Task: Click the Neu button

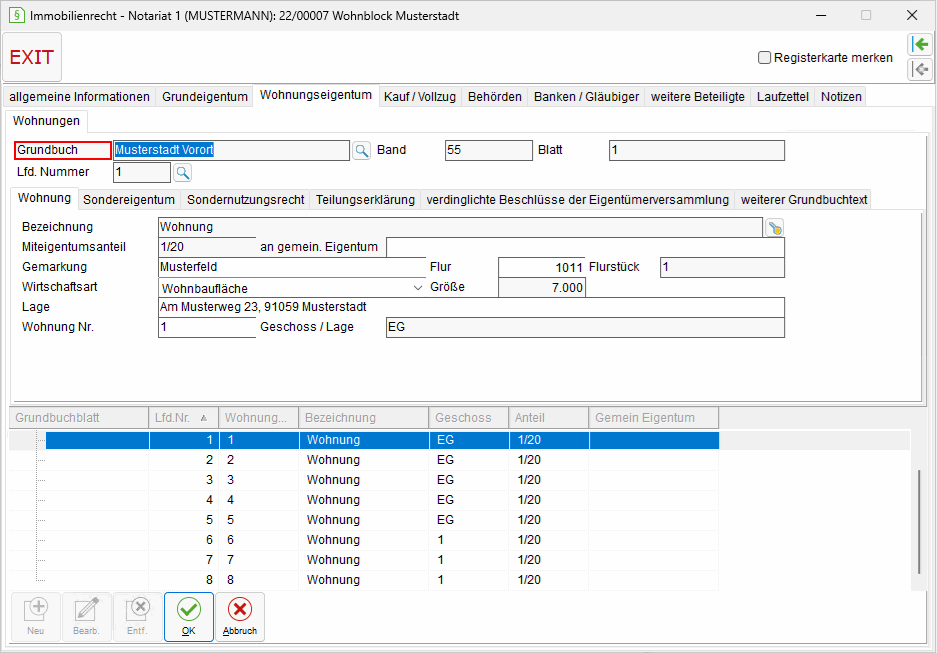Action: [36, 617]
